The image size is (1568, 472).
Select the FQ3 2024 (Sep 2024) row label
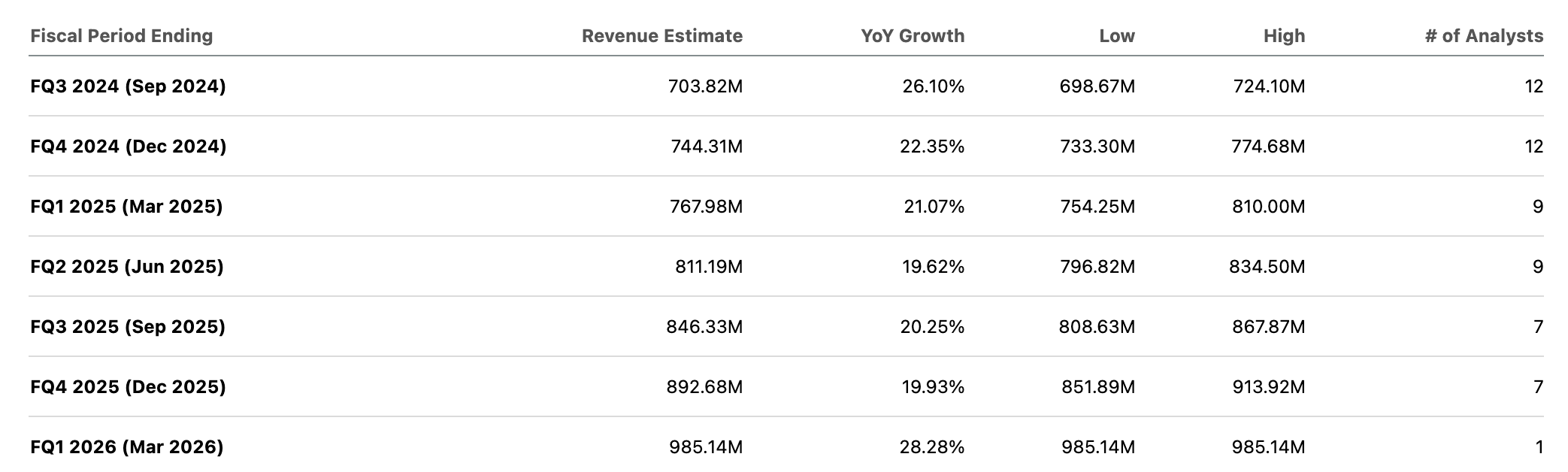pos(128,86)
